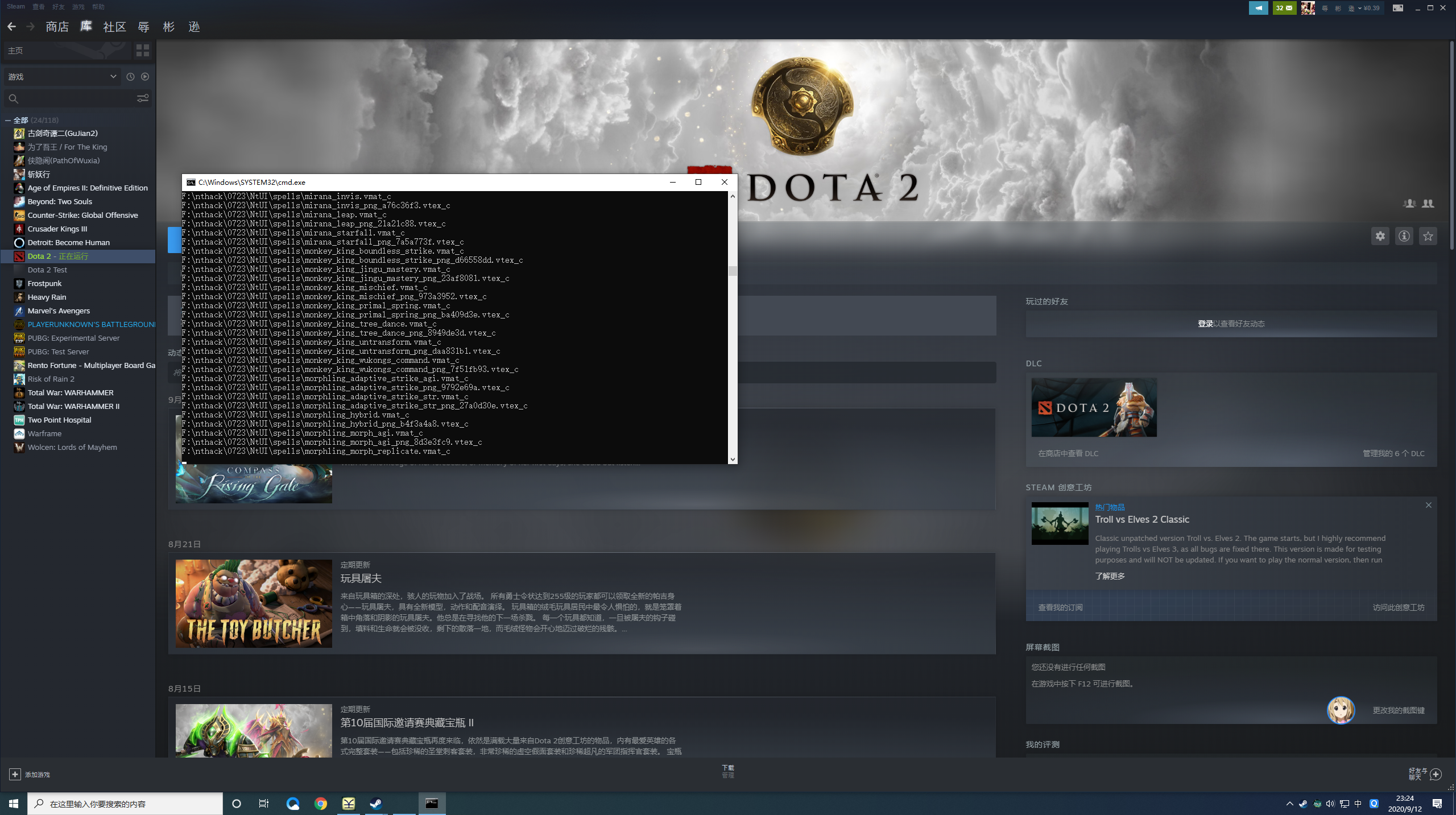Click 登录 to view friend activity
Viewport: 1456px width, 815px height.
point(1205,324)
